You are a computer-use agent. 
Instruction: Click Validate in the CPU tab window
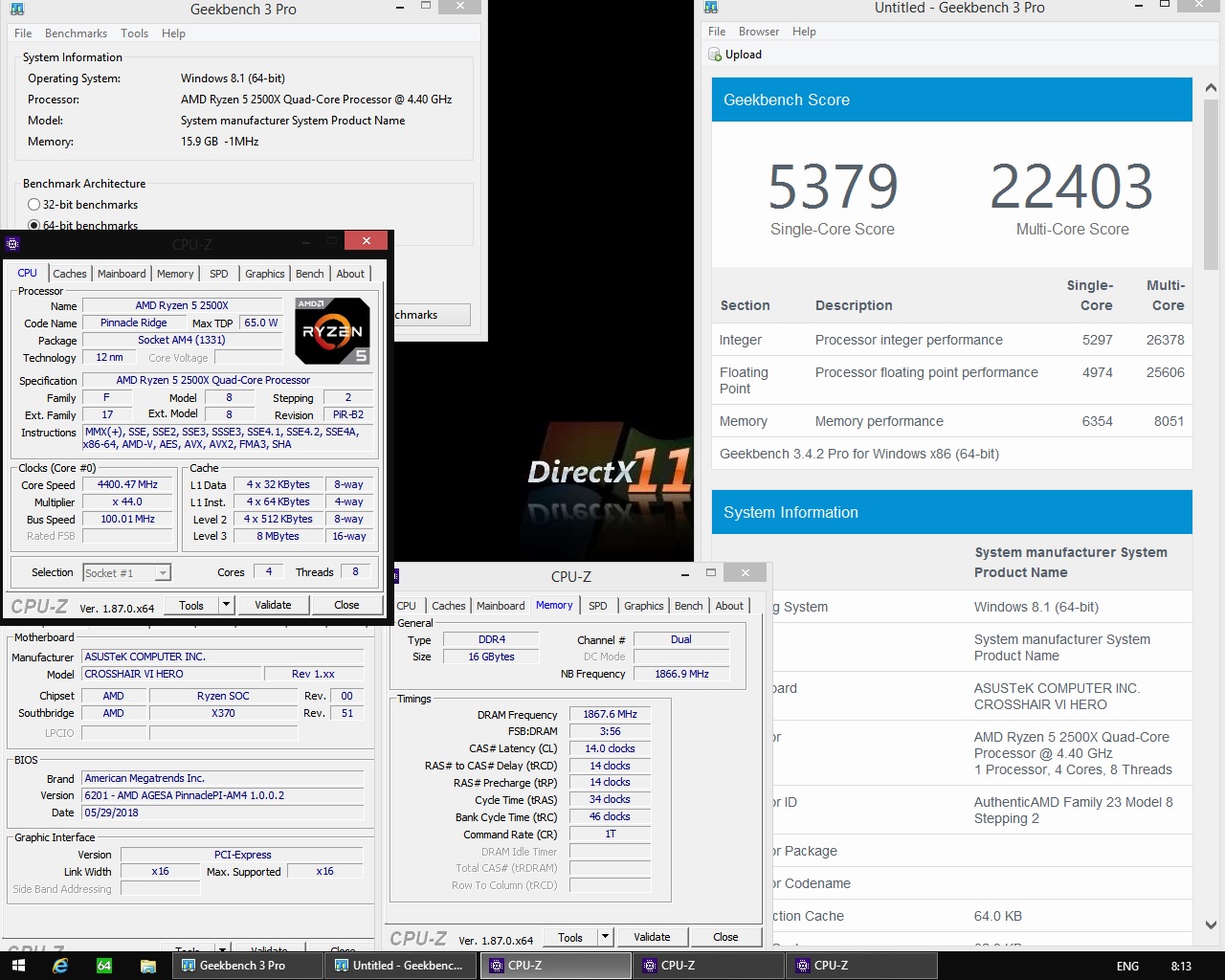273,605
